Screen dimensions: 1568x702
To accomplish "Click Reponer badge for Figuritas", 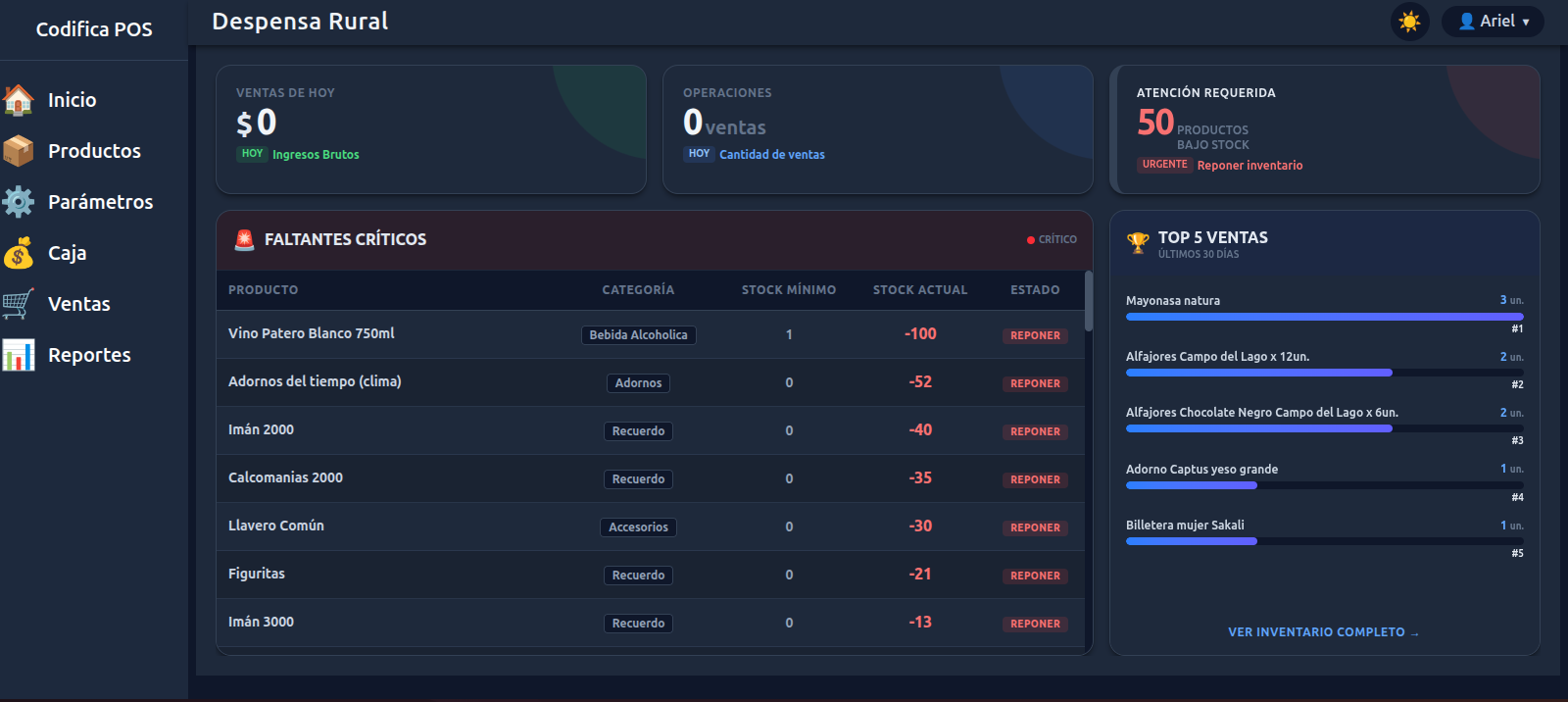I will [x=1035, y=576].
